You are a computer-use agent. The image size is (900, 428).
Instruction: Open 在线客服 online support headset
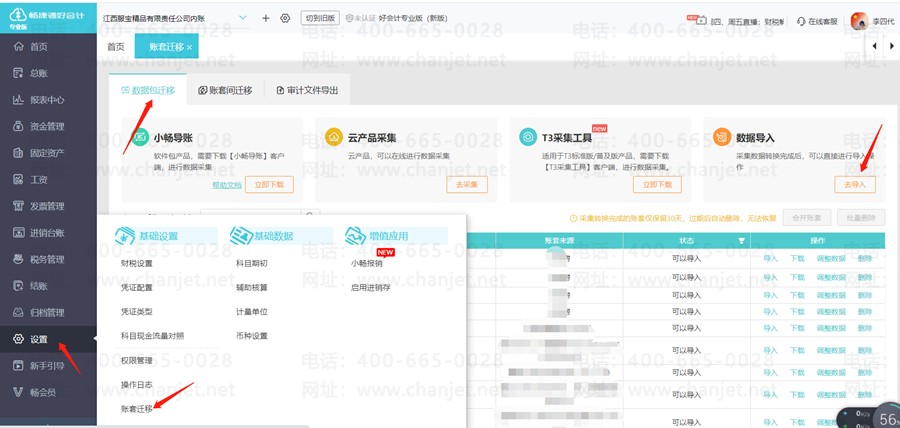pos(817,21)
